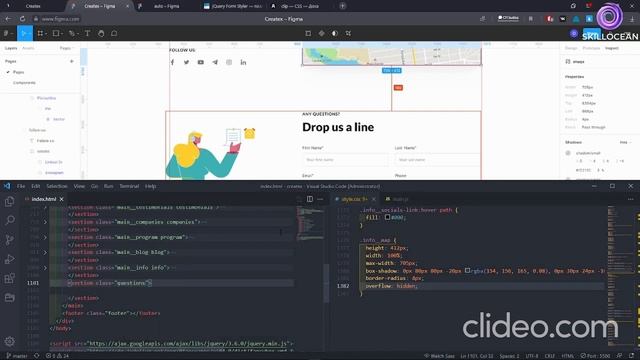Click the 'Your first name' input on canvas

(x=346, y=160)
